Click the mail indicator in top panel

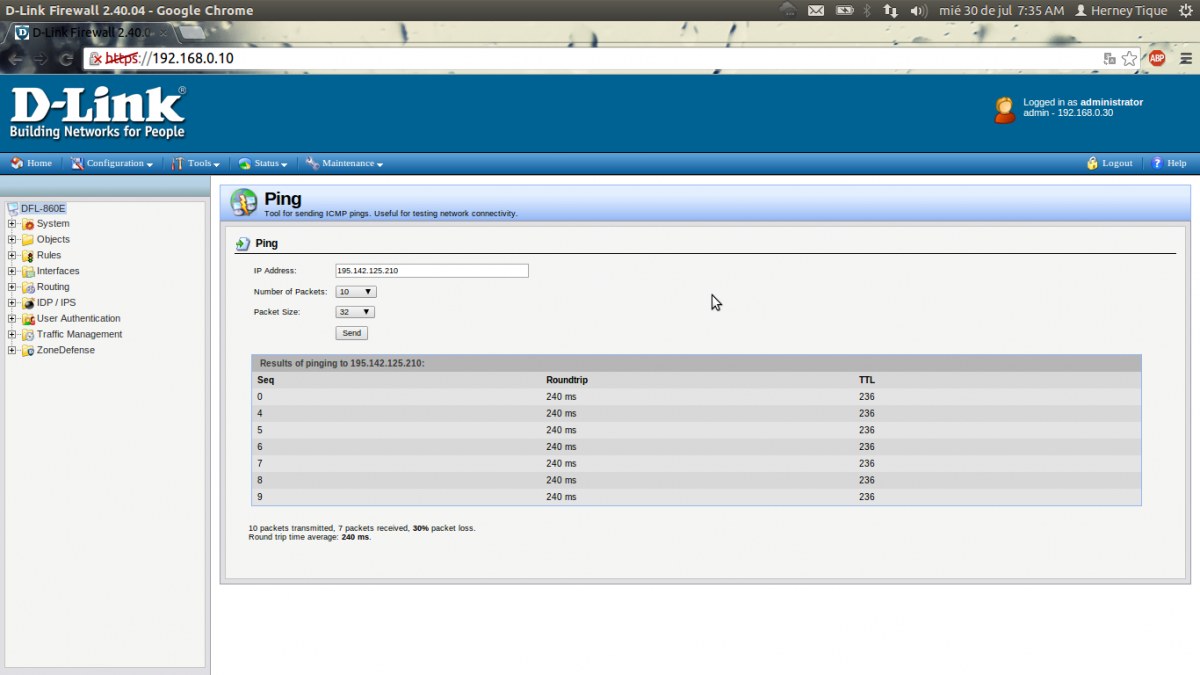click(x=816, y=10)
